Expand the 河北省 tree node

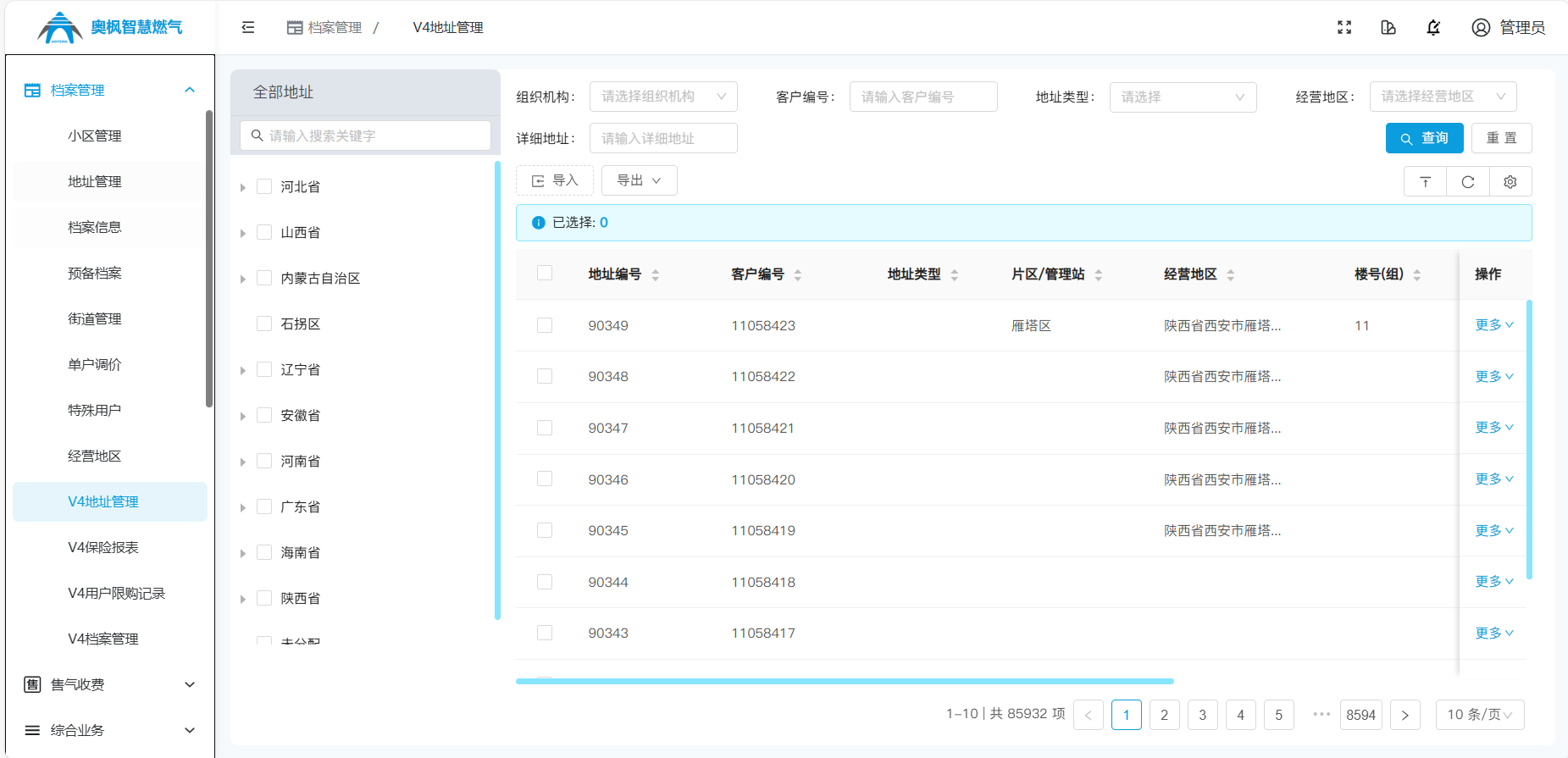(x=243, y=187)
